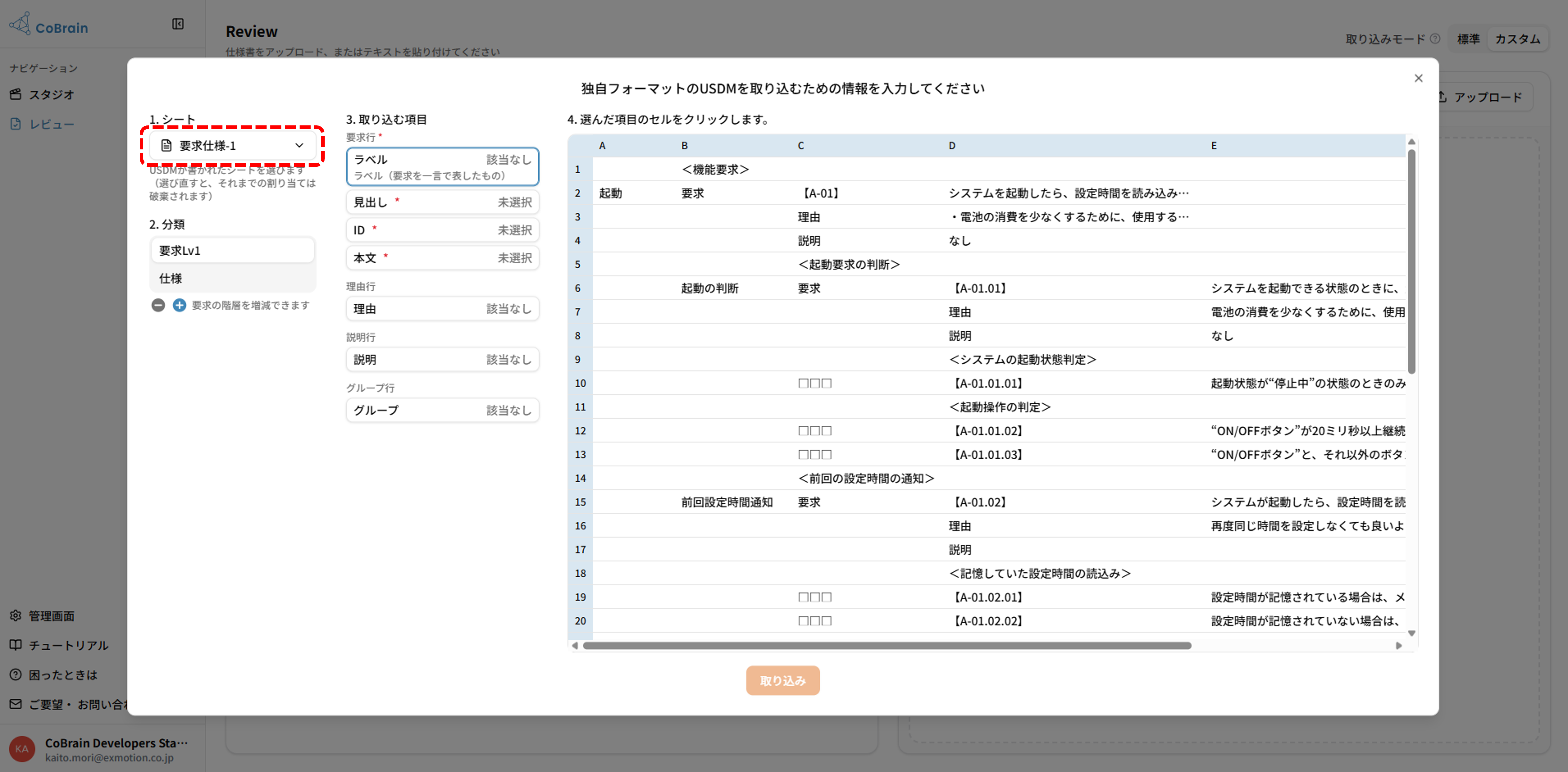Open チュートリアル book icon

coord(16,645)
